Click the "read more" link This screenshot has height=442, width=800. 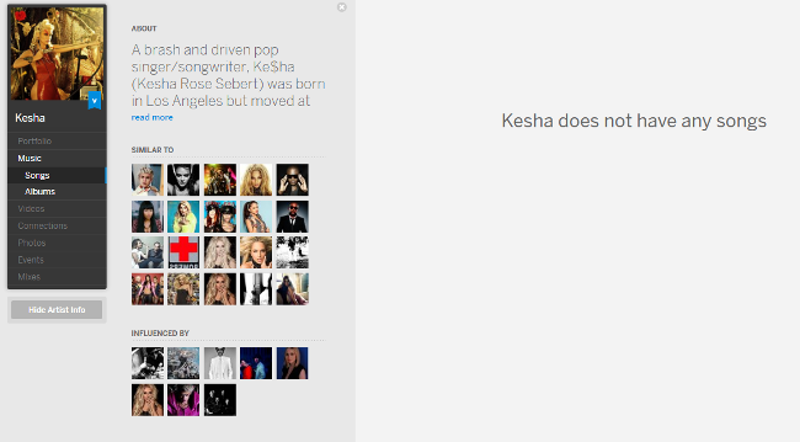pyautogui.click(x=152, y=118)
